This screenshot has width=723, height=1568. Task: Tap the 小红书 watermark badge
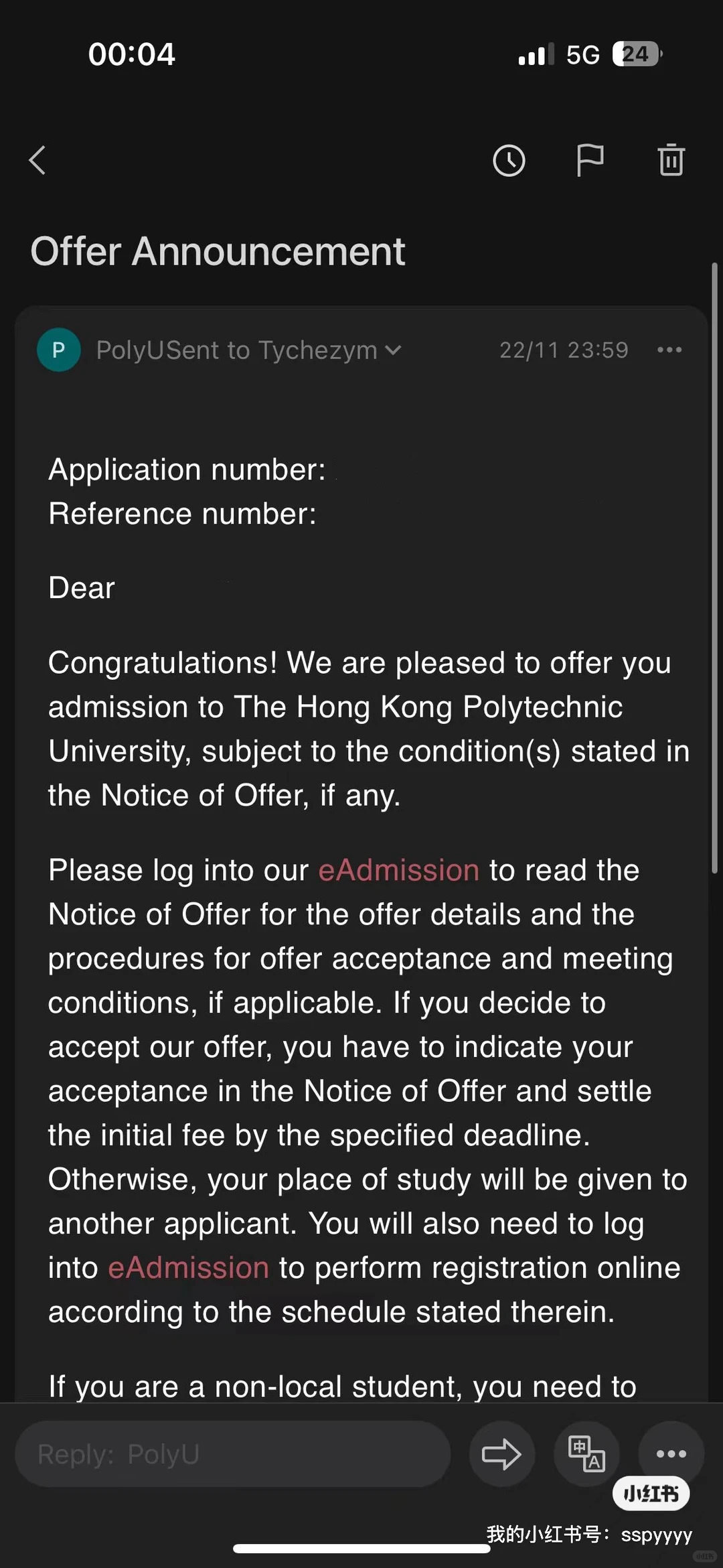click(651, 1494)
